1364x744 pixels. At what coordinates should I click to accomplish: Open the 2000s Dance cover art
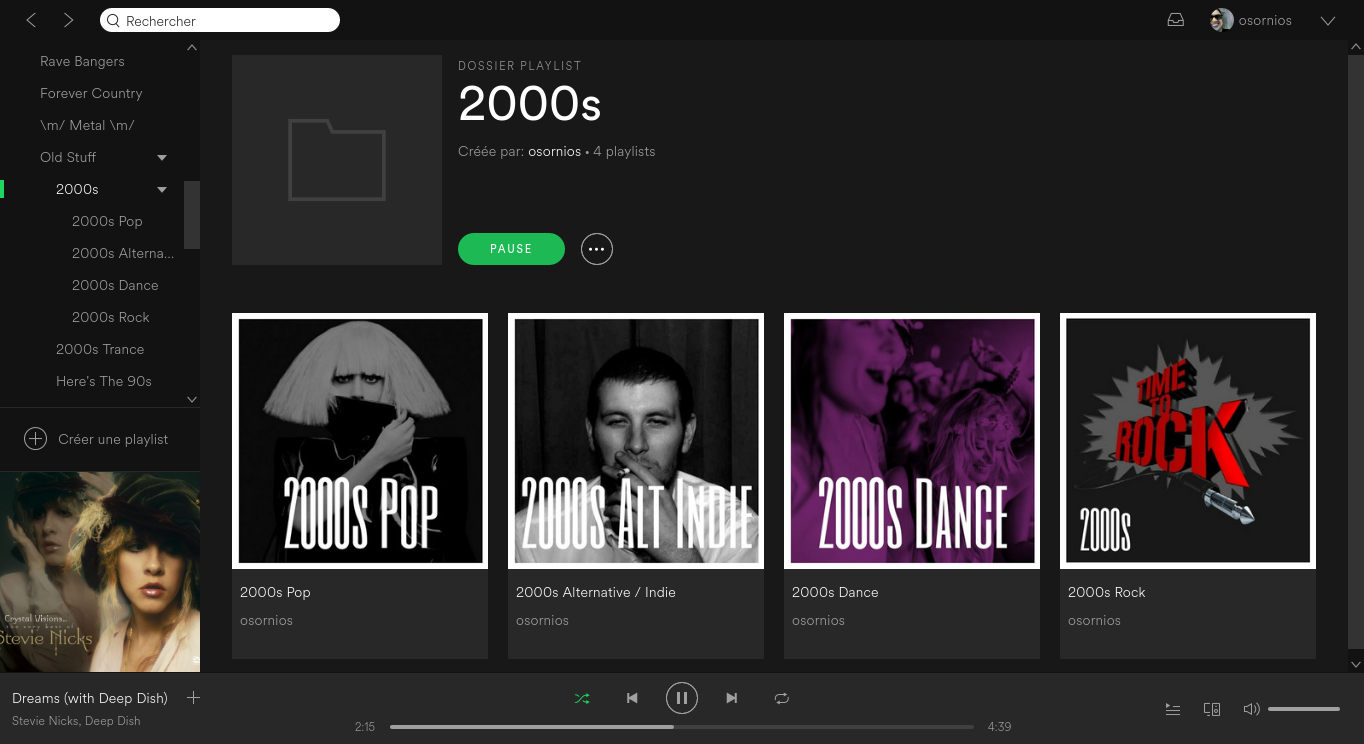click(x=912, y=441)
